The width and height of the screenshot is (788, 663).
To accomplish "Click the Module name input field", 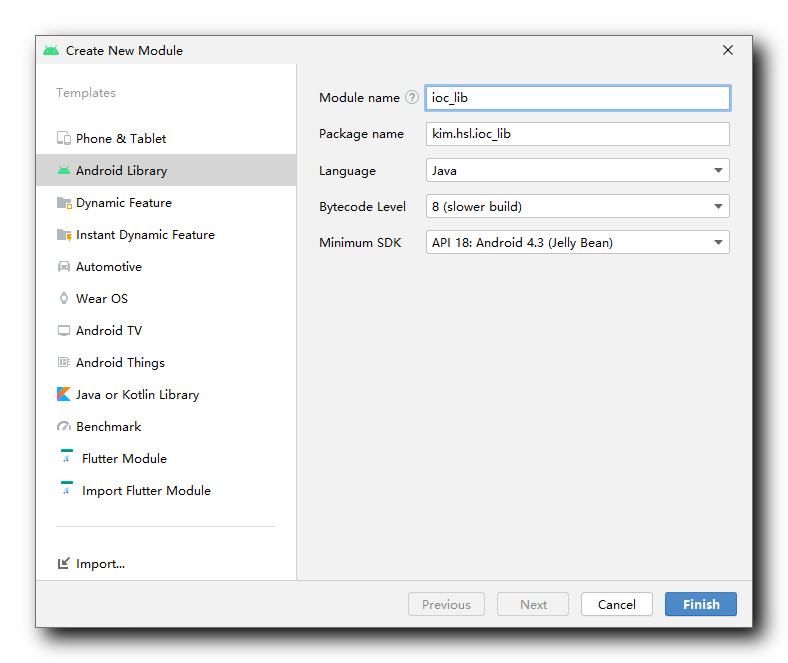I will point(577,98).
